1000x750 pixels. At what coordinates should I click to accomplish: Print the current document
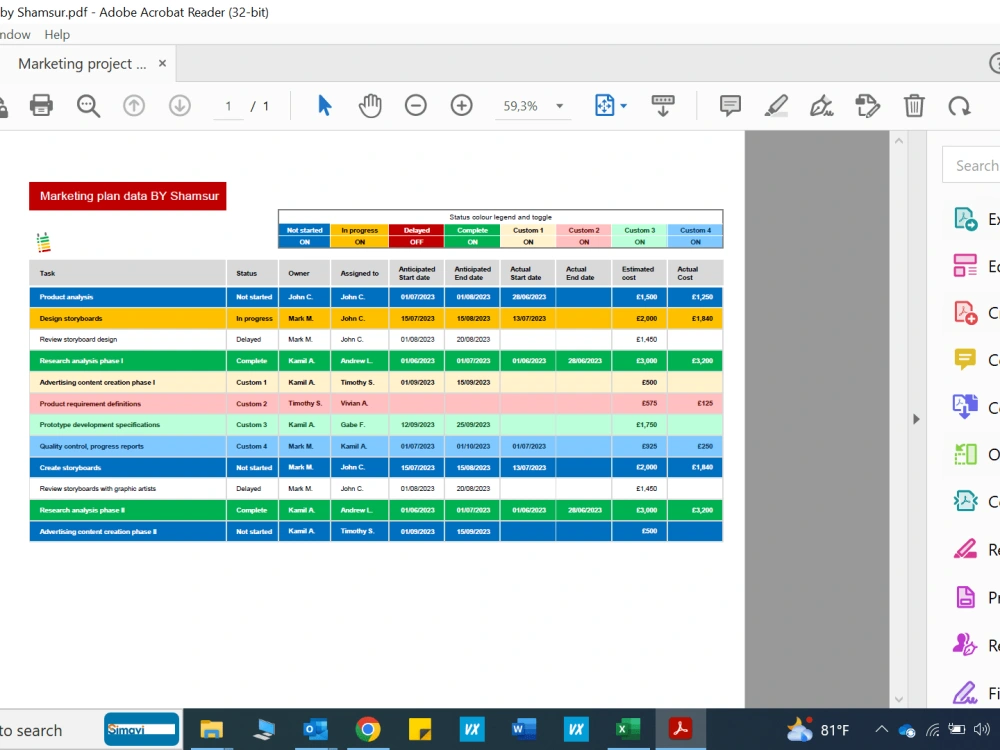coord(41,105)
